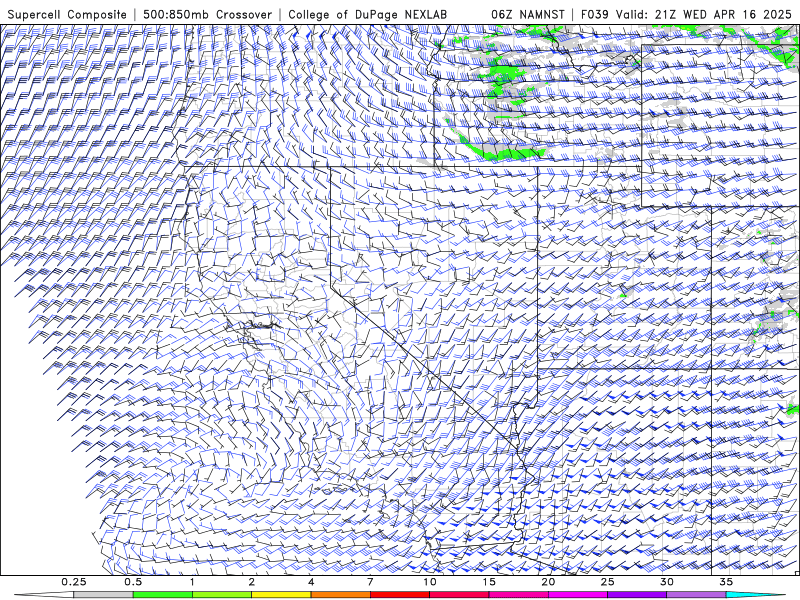
Task: Click the '500:850mb Crossover' header label
Action: tap(208, 14)
